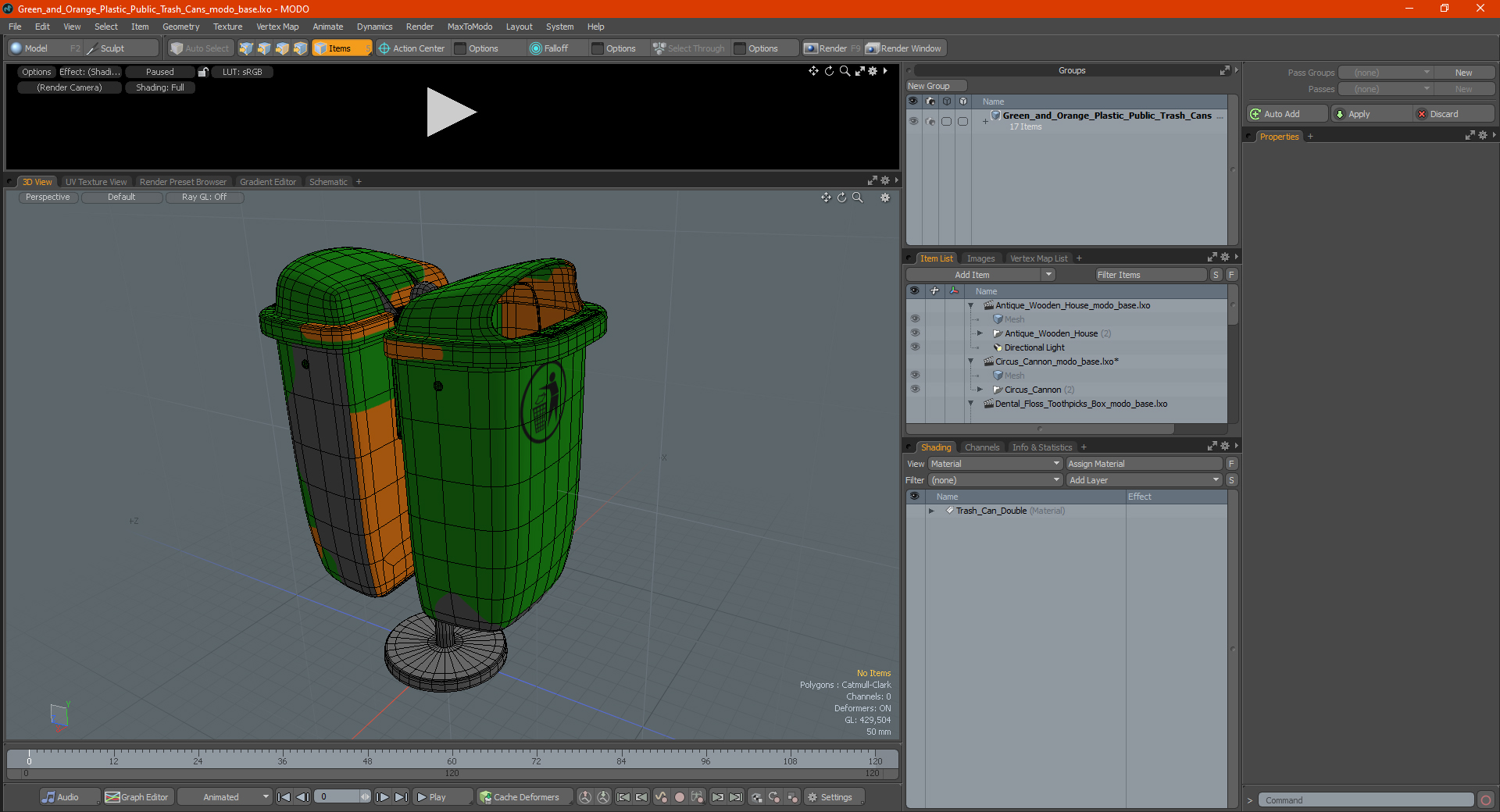Open the Geometry menu
Image resolution: width=1500 pixels, height=812 pixels.
[180, 27]
